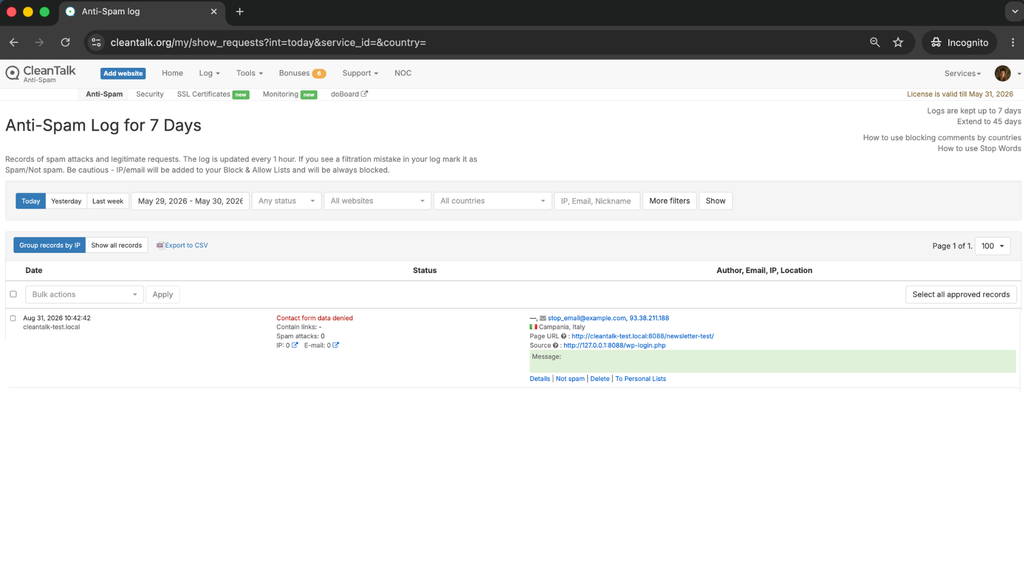Switch to the Security tab
Viewport: 1024px width, 576px height.
150,94
